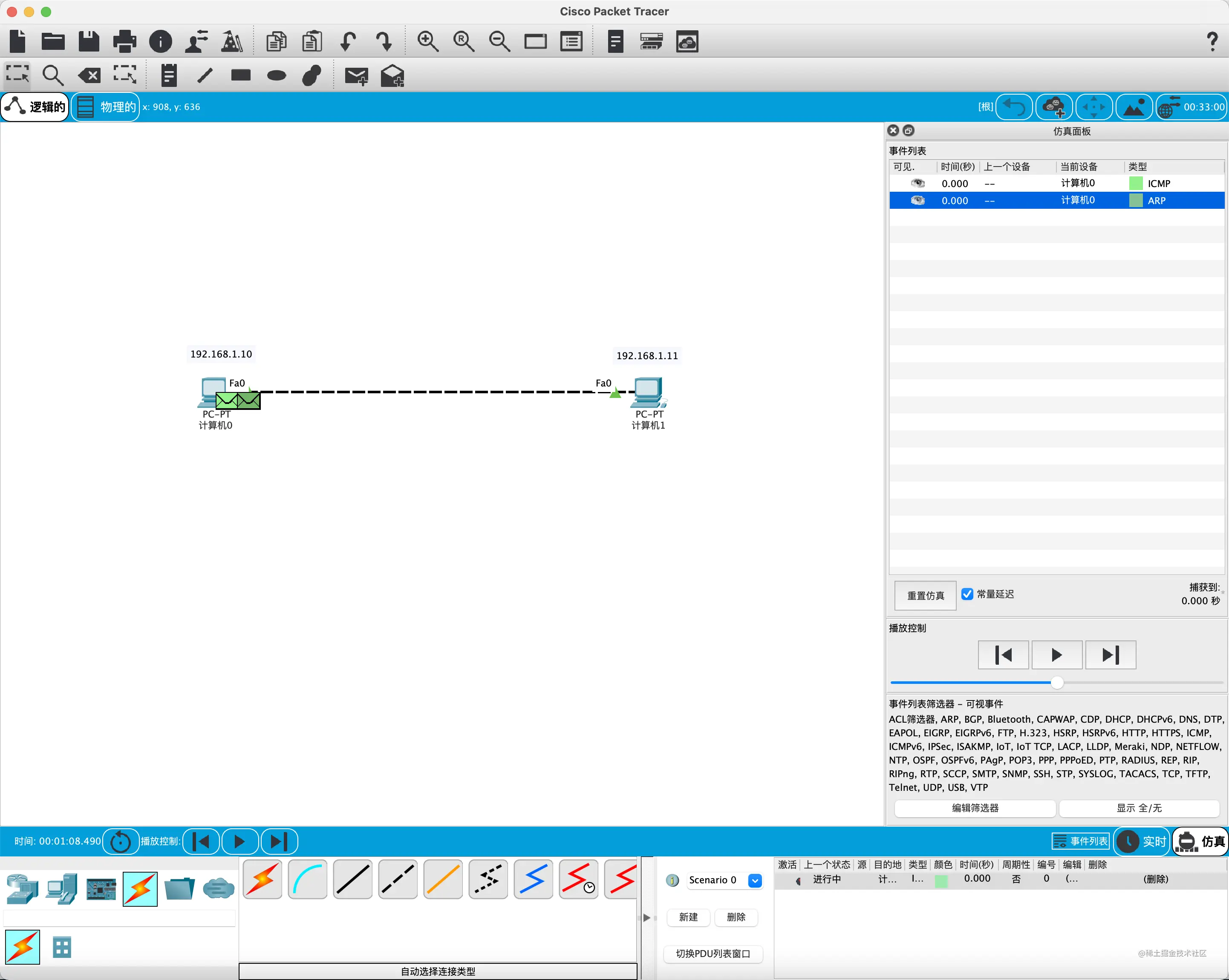Click the PDU envelope on 计算机0

point(238,401)
